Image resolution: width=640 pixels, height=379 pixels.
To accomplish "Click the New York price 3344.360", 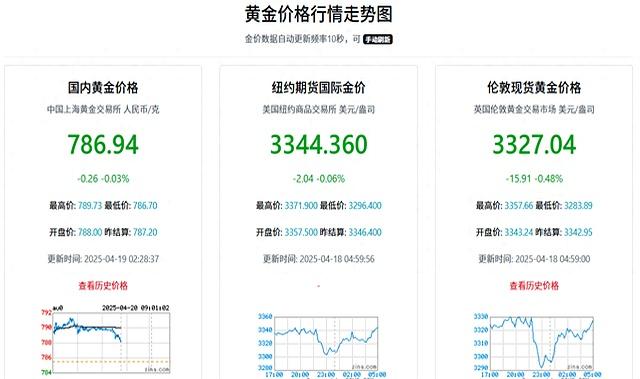I will [x=318, y=144].
